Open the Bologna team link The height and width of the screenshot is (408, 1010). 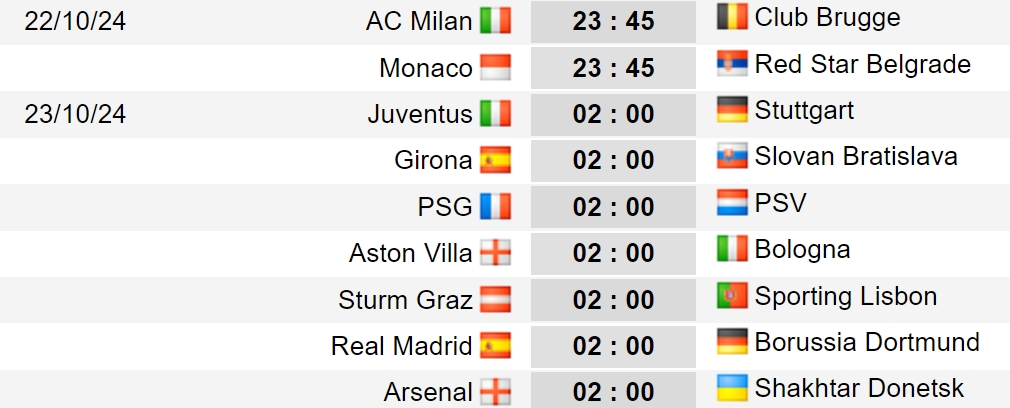click(x=802, y=249)
